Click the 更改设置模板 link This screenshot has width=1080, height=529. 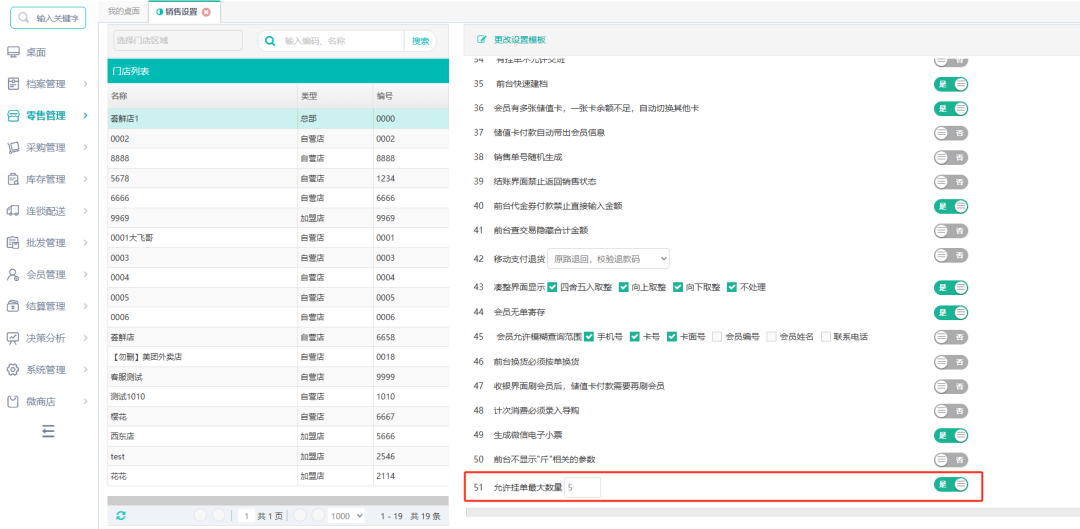coord(520,40)
